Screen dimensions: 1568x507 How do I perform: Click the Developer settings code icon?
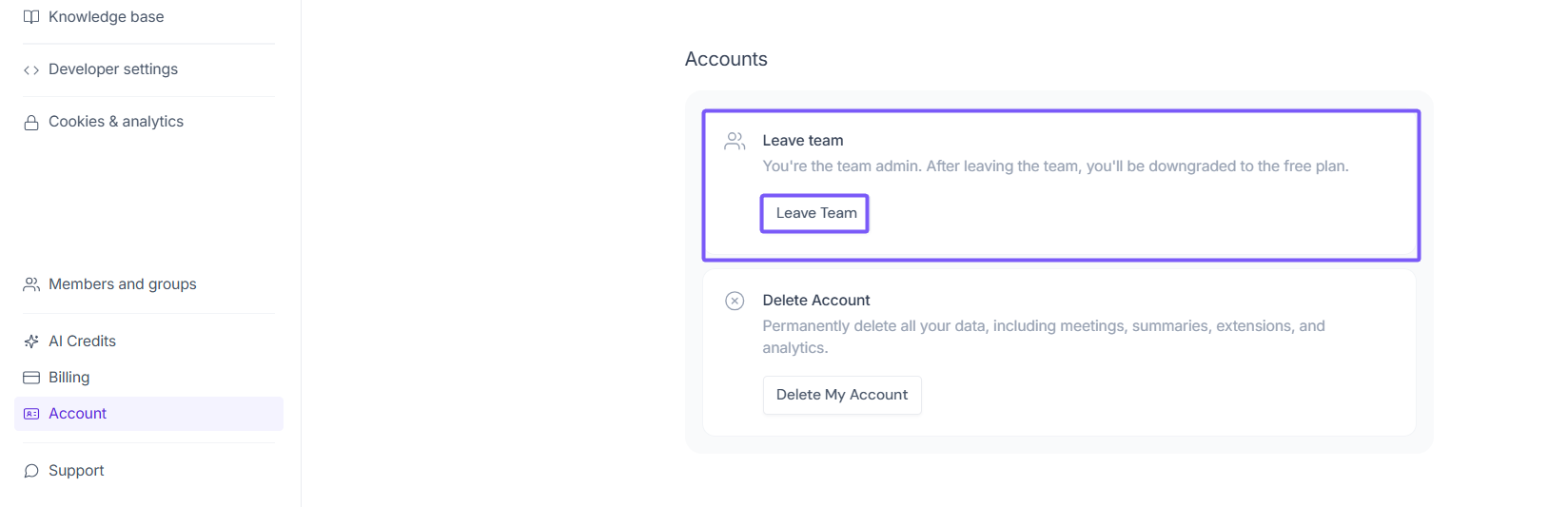pyautogui.click(x=31, y=70)
